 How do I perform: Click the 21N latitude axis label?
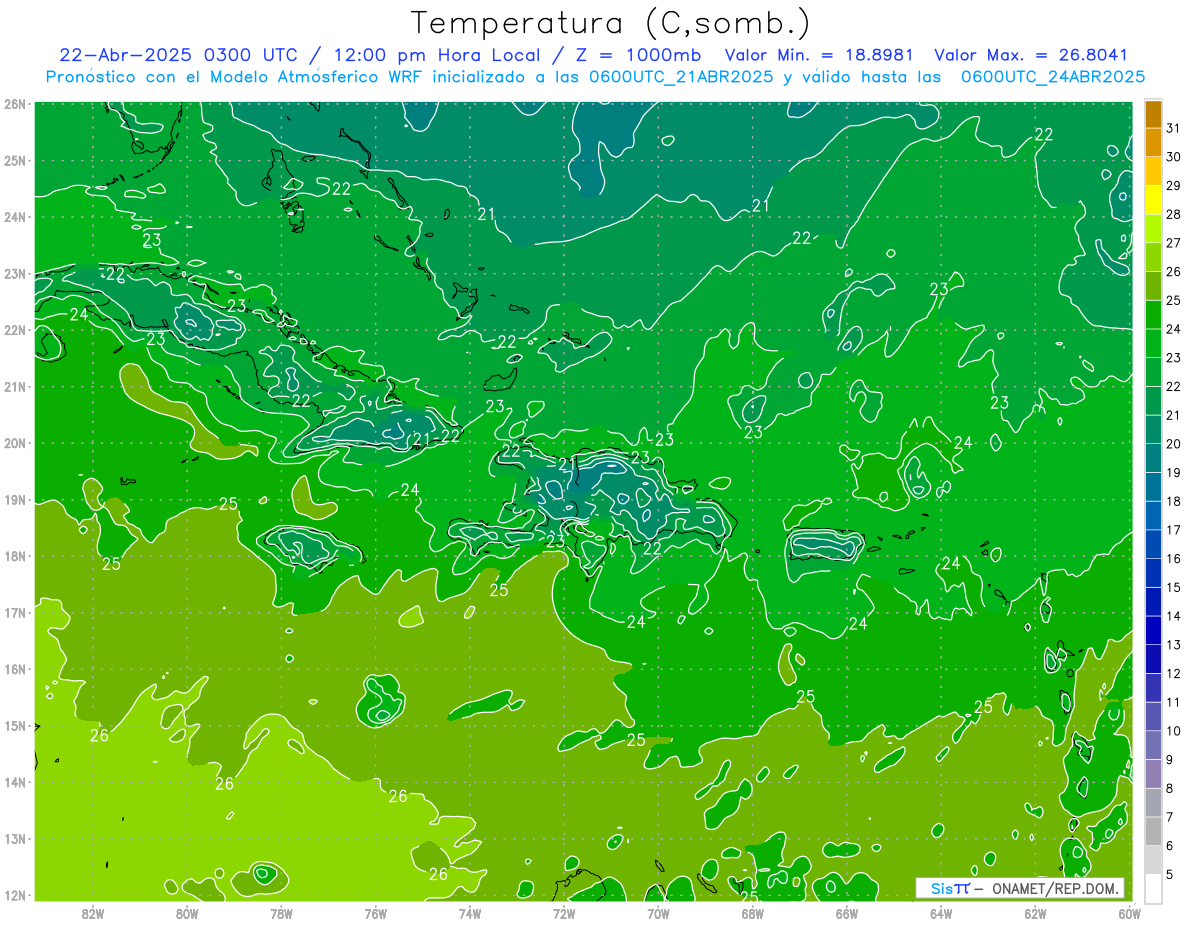point(15,386)
